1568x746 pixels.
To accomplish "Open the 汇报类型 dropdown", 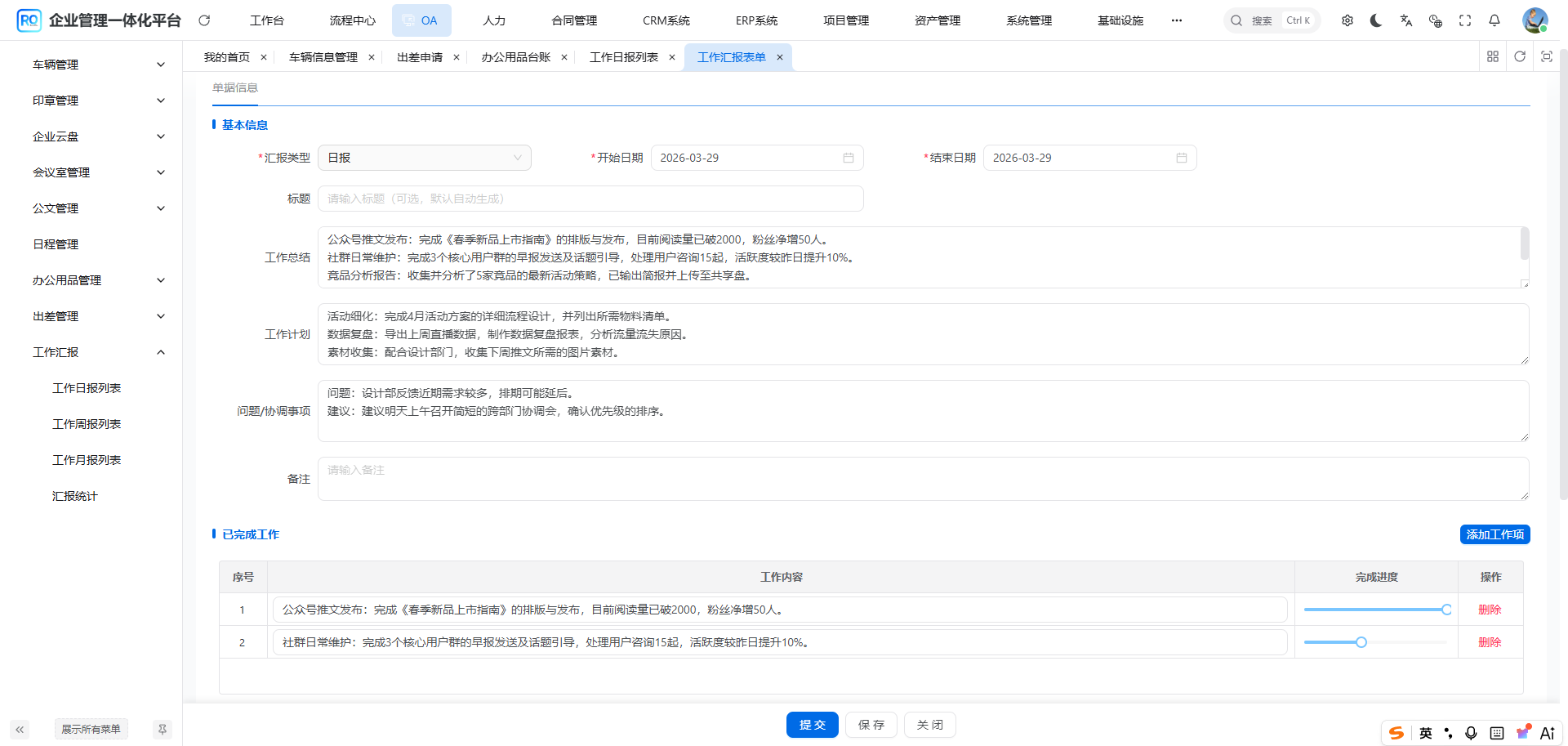I will pyautogui.click(x=424, y=158).
